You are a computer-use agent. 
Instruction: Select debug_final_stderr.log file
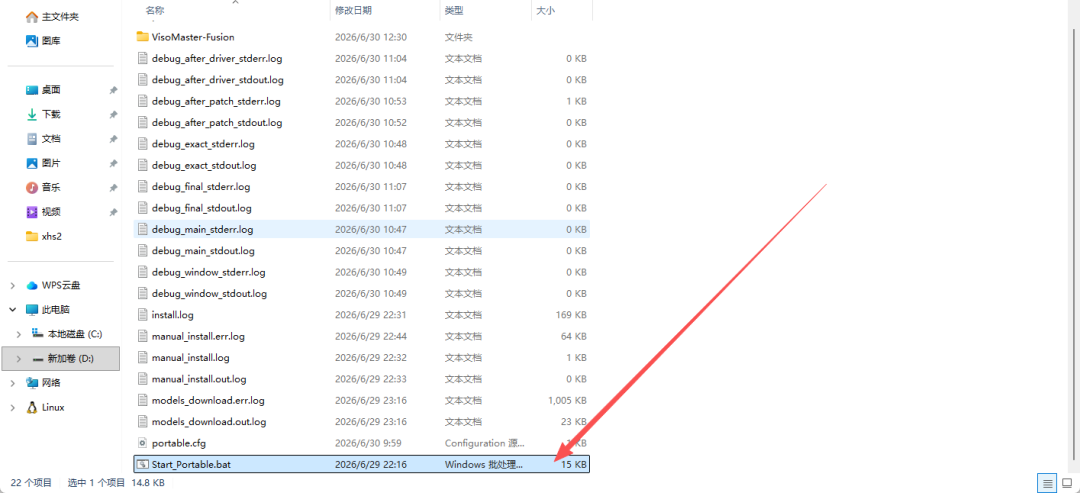point(362,187)
